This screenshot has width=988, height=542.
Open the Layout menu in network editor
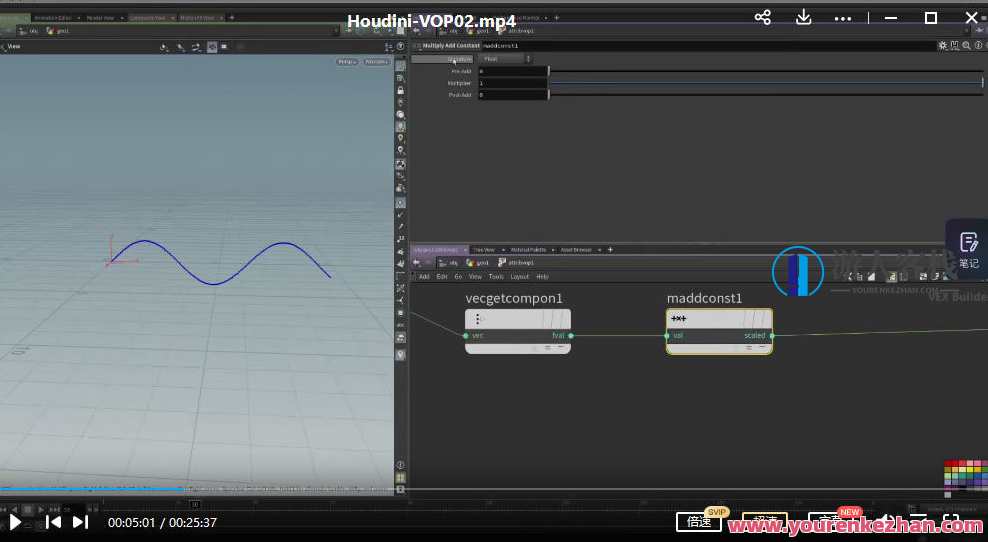tap(519, 277)
